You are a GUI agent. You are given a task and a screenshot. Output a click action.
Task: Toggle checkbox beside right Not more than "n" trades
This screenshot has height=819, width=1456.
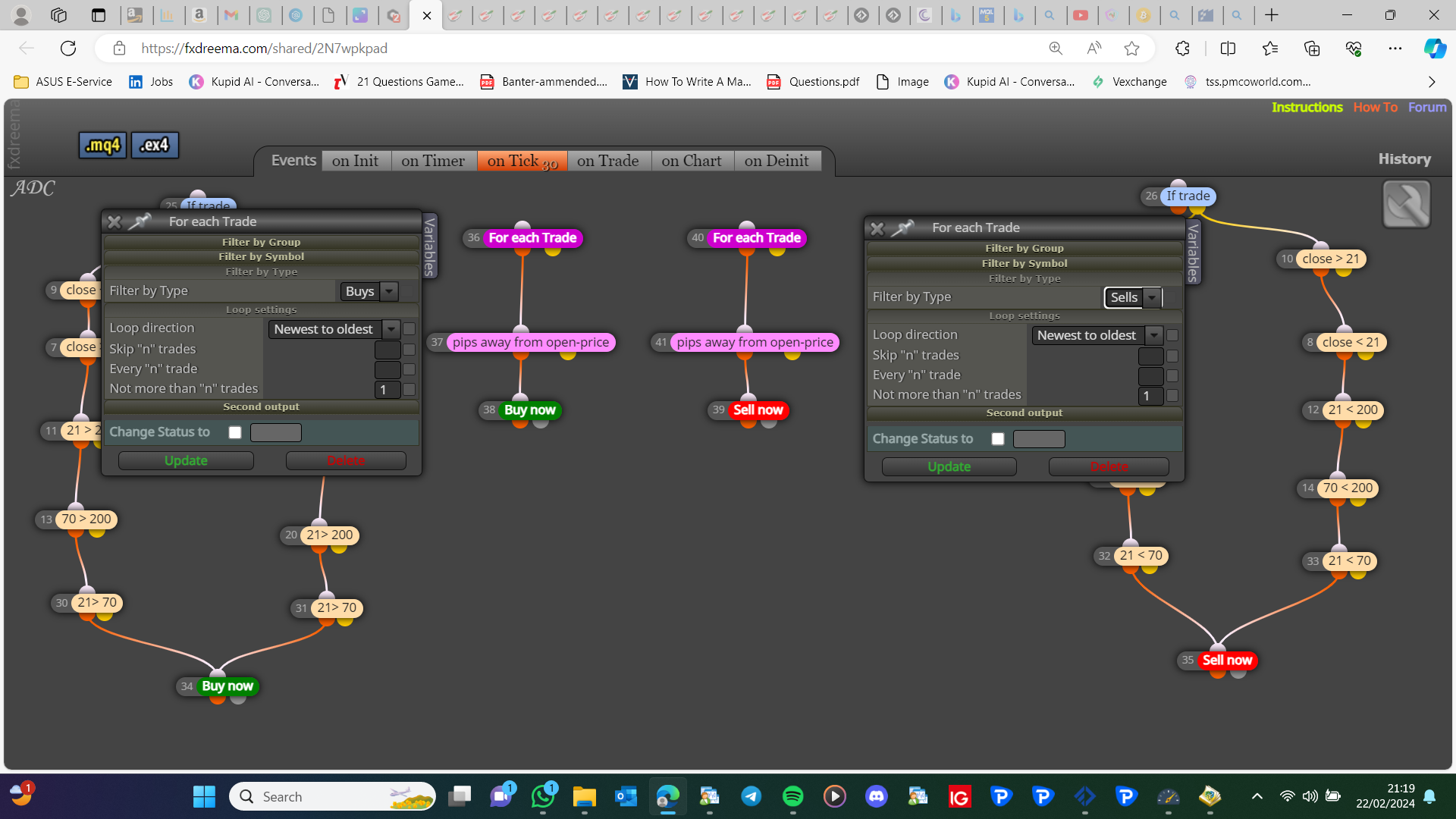click(x=1172, y=396)
